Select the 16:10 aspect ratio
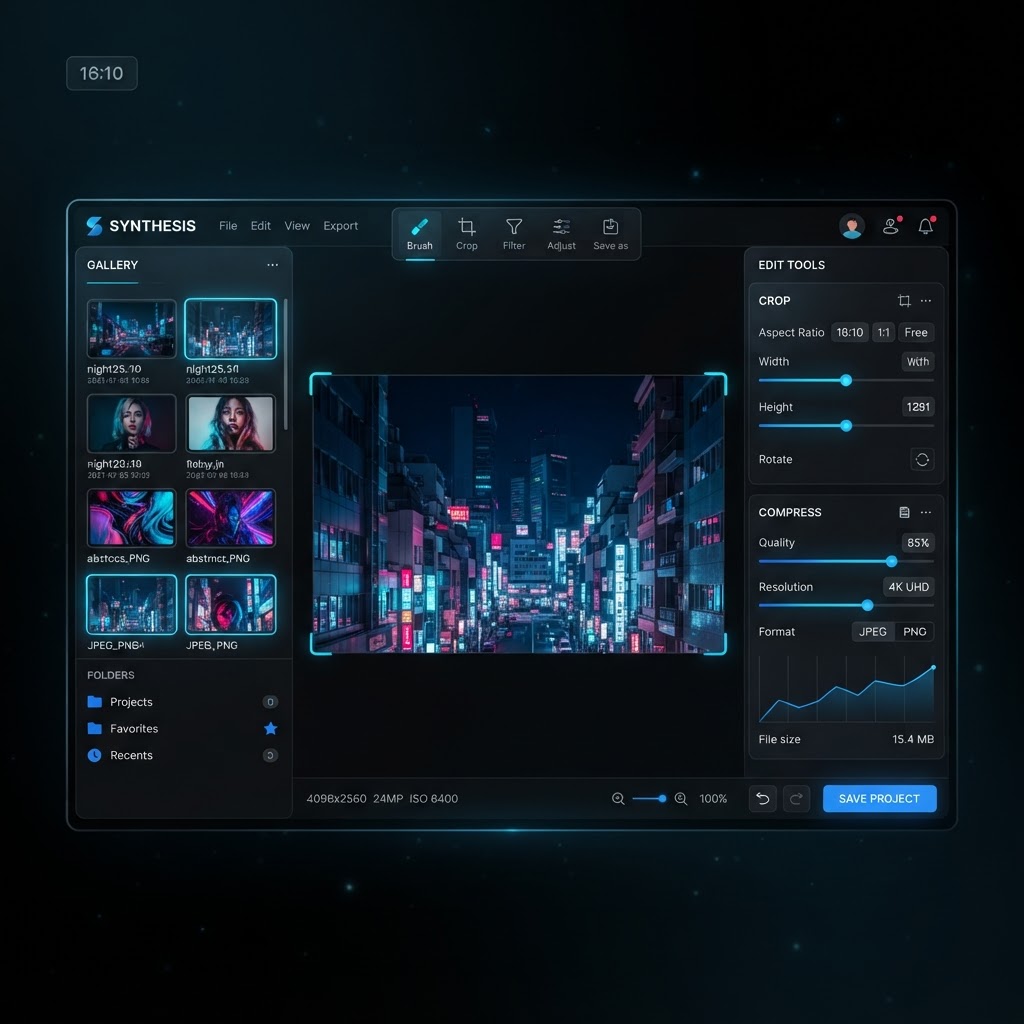The height and width of the screenshot is (1024, 1024). [x=850, y=332]
